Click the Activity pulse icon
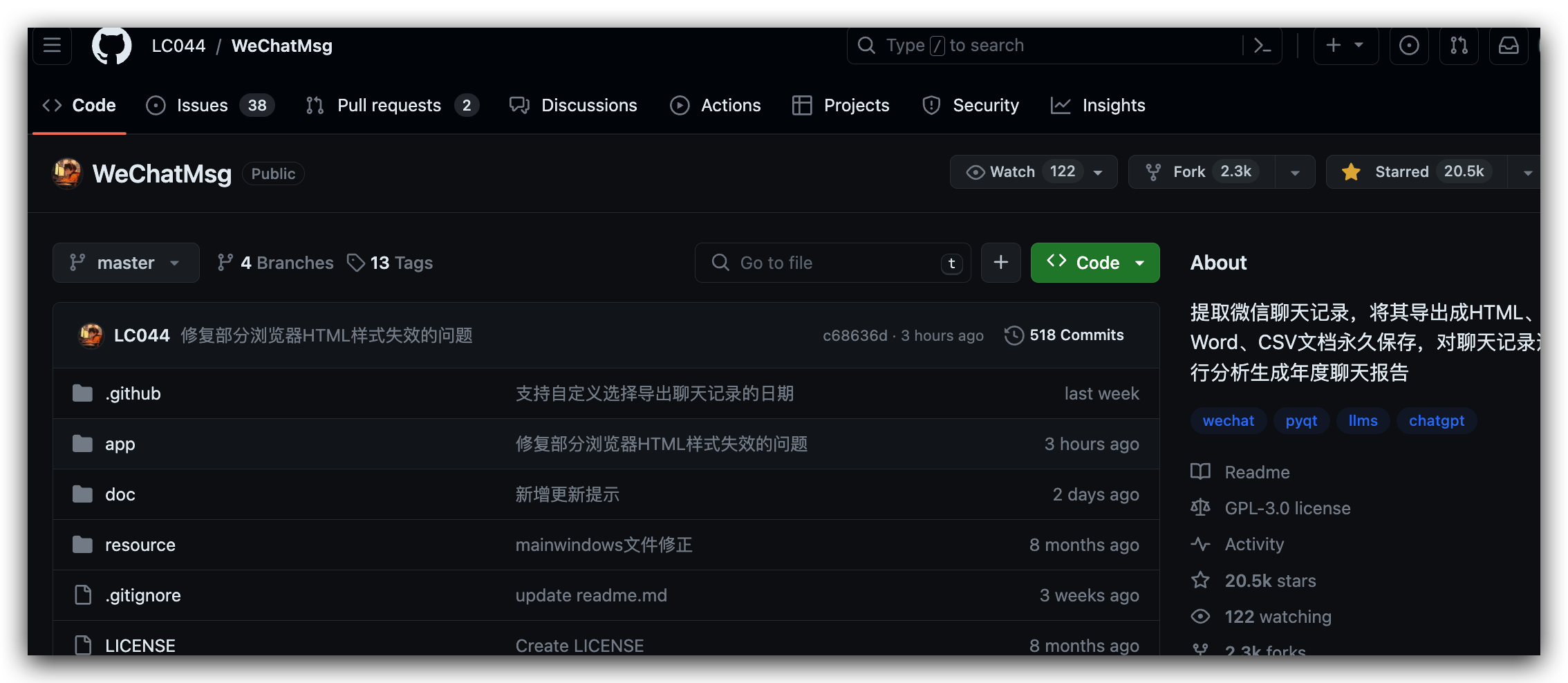The image size is (1568, 683). pyautogui.click(x=1201, y=544)
